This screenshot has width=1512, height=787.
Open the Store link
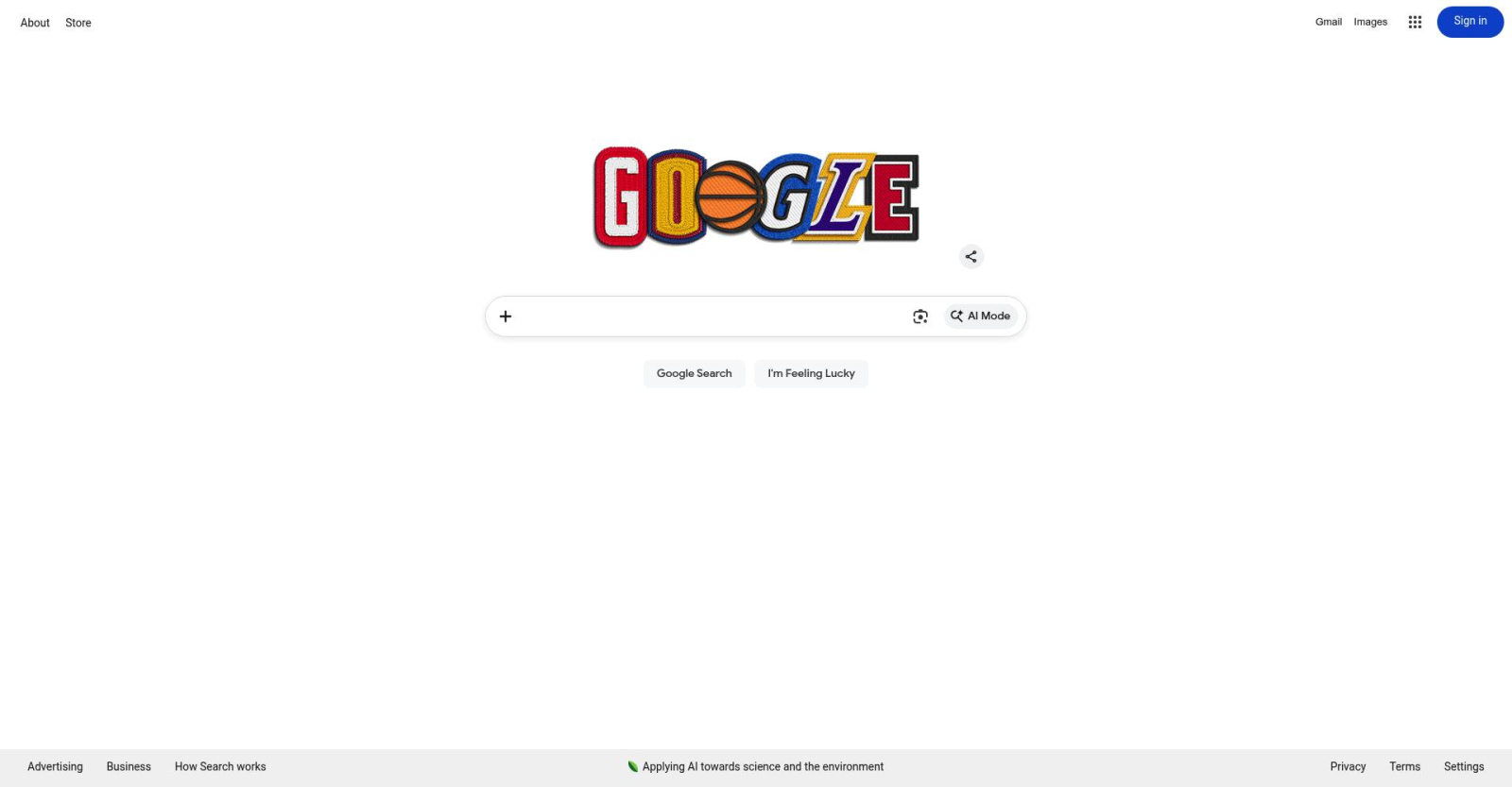coord(78,23)
